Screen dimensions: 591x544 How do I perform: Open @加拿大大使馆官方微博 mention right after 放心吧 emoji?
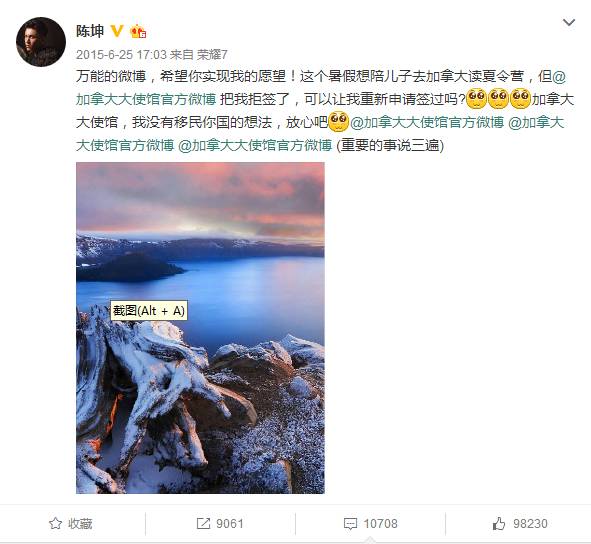click(x=427, y=122)
